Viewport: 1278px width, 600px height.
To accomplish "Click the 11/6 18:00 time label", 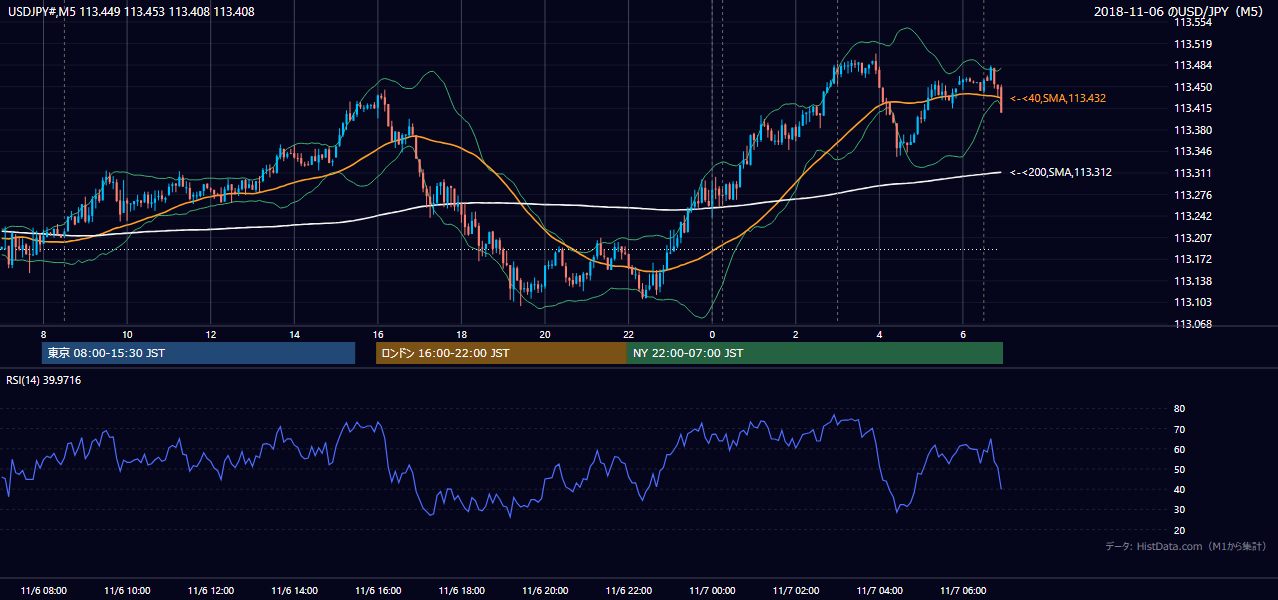I will point(461,591).
